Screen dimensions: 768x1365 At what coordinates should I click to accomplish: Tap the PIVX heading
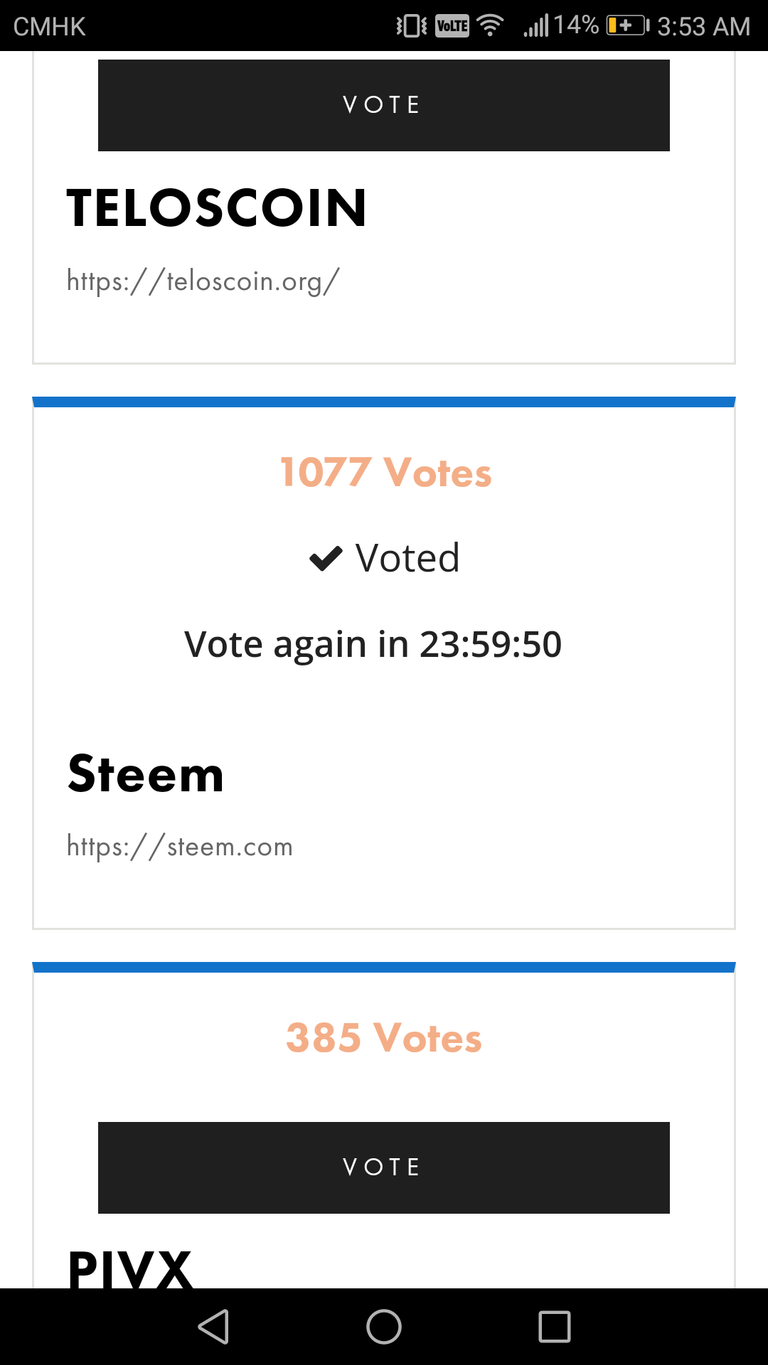tap(130, 1267)
